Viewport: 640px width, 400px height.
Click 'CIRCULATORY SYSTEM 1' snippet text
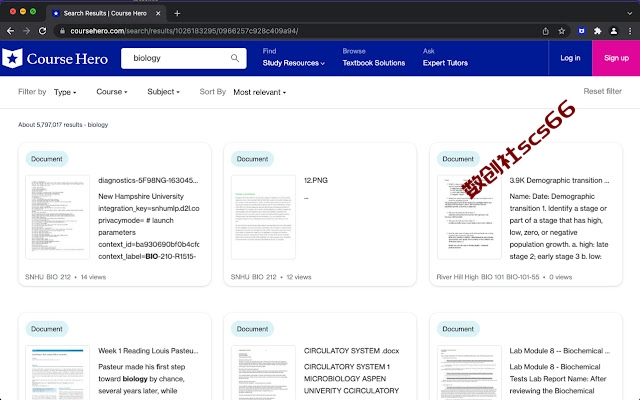[x=347, y=367]
